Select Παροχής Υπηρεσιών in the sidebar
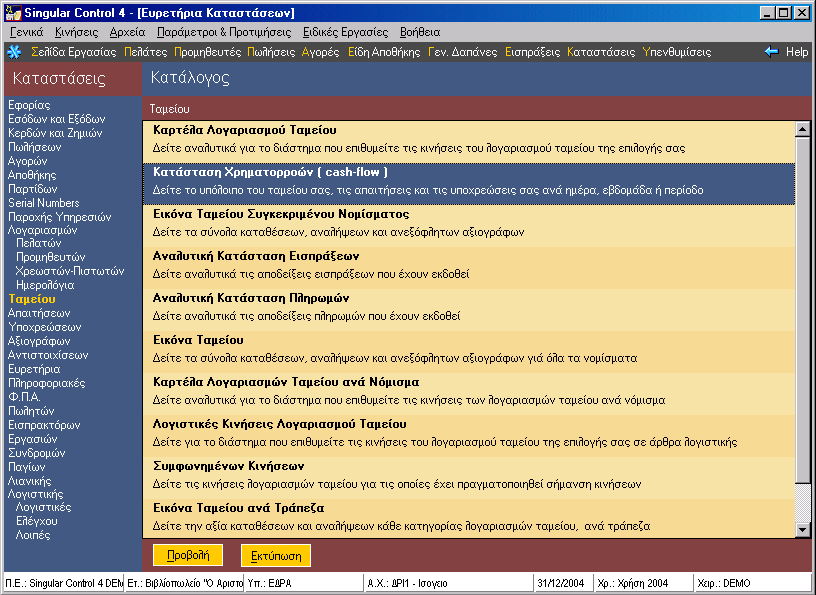The image size is (816, 595). tap(60, 217)
